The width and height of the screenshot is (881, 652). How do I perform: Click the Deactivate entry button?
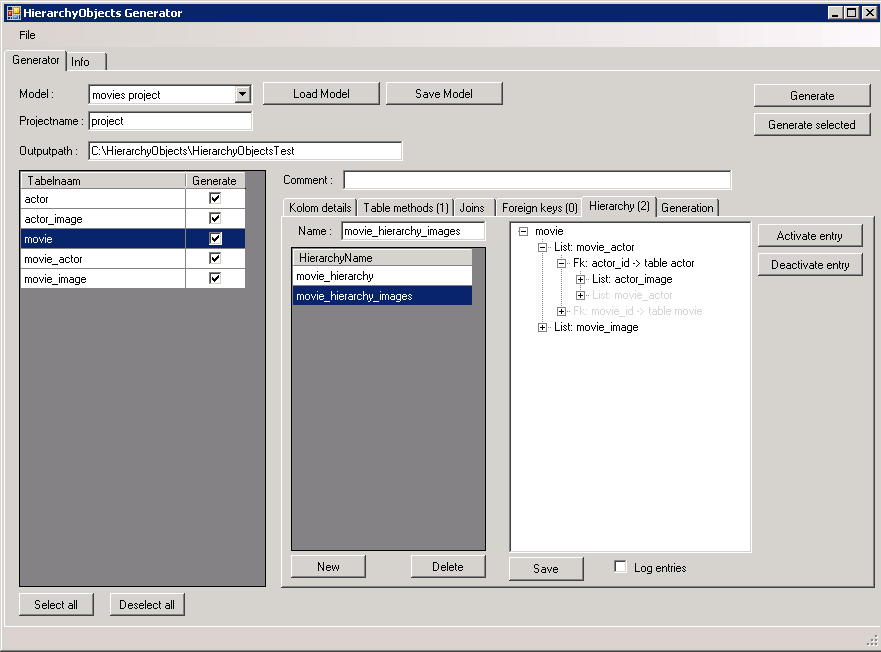(810, 265)
